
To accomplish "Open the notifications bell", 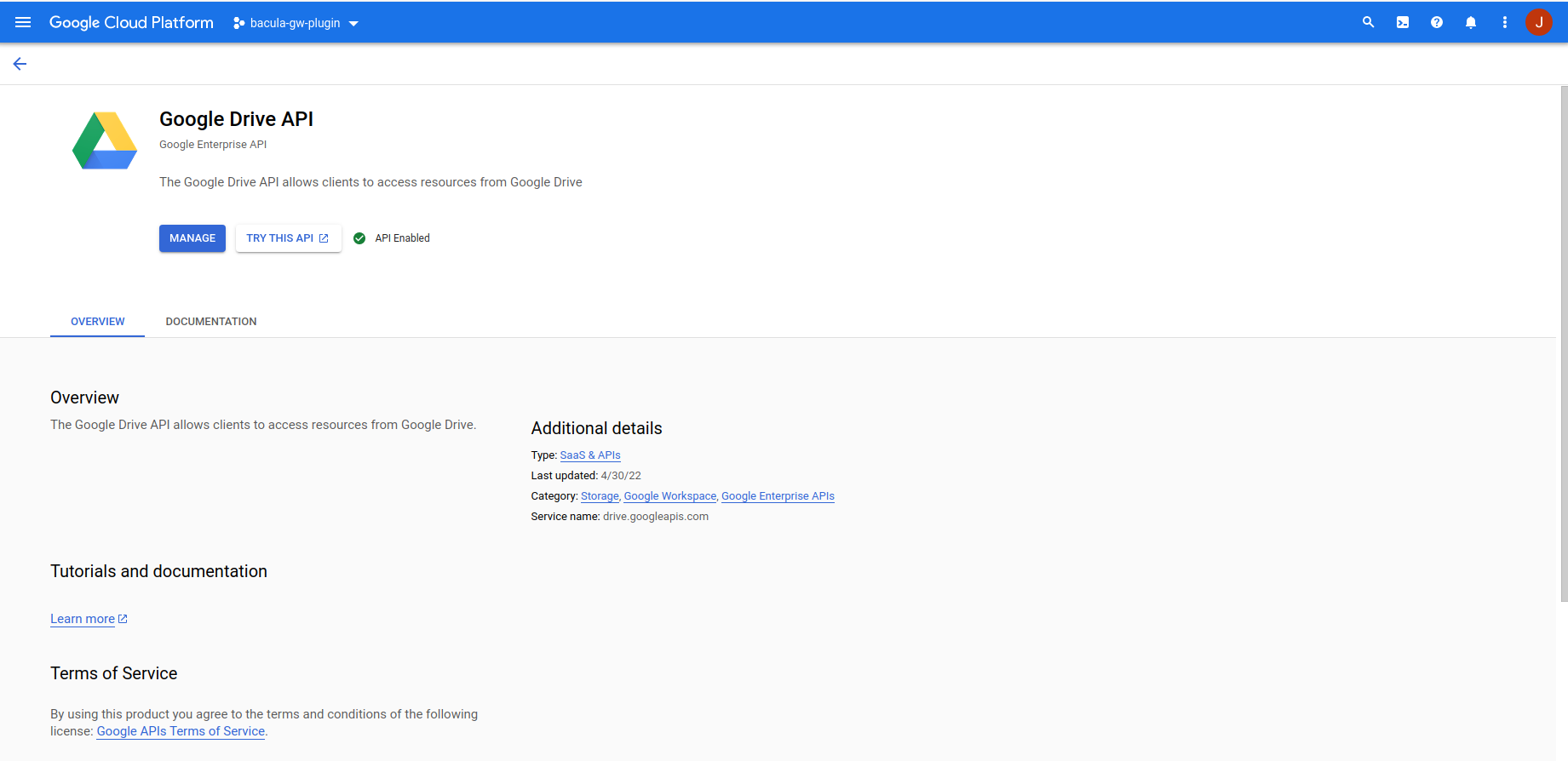I will click(1470, 22).
